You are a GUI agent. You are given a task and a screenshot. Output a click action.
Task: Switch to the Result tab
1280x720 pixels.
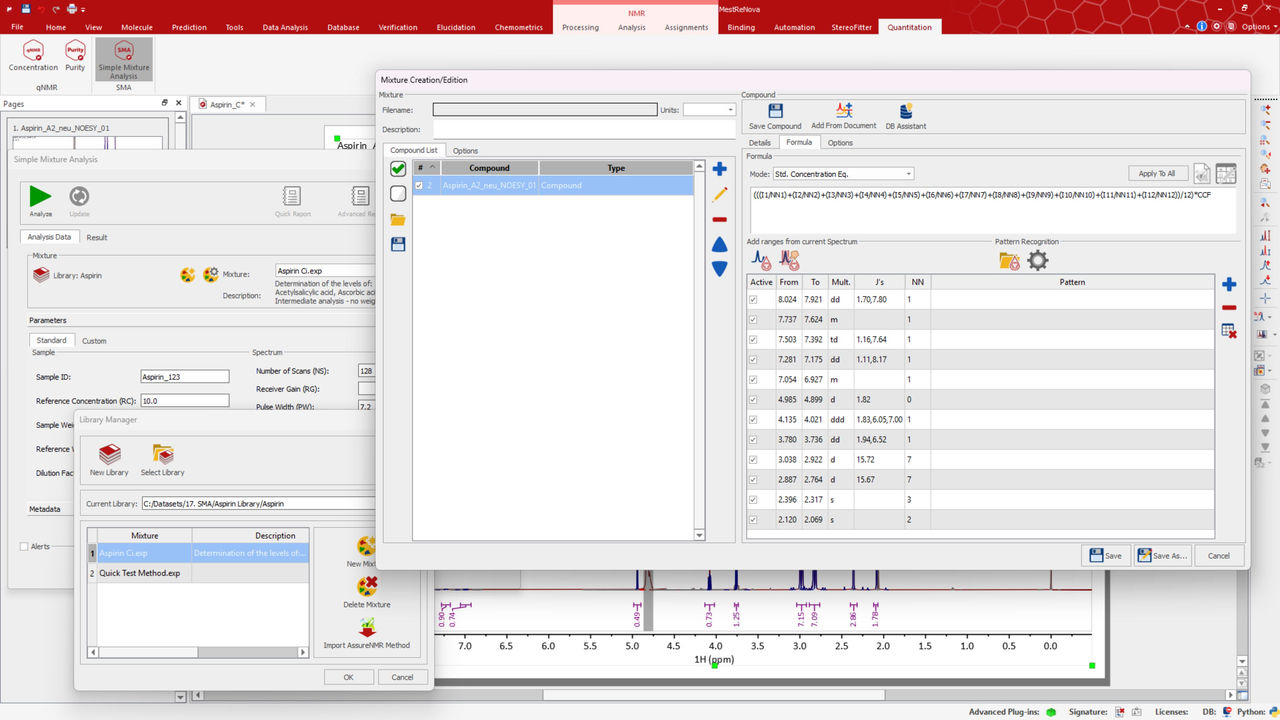pyautogui.click(x=97, y=237)
